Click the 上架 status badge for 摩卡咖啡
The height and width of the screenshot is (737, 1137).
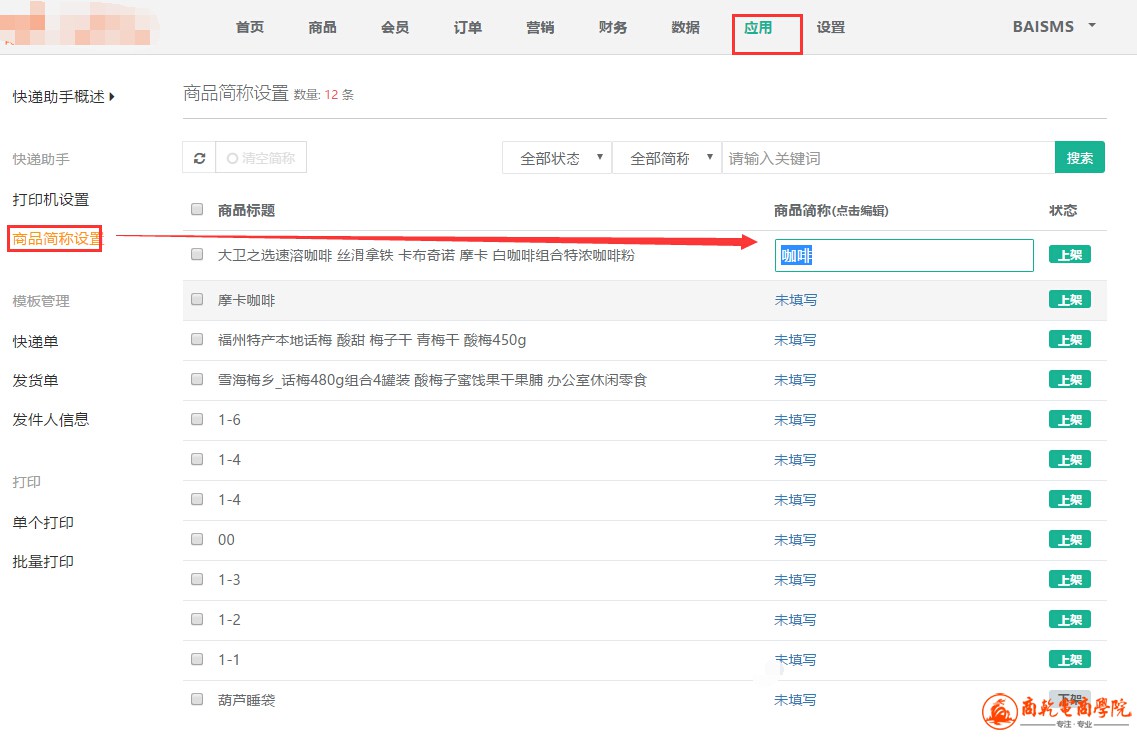pos(1069,300)
